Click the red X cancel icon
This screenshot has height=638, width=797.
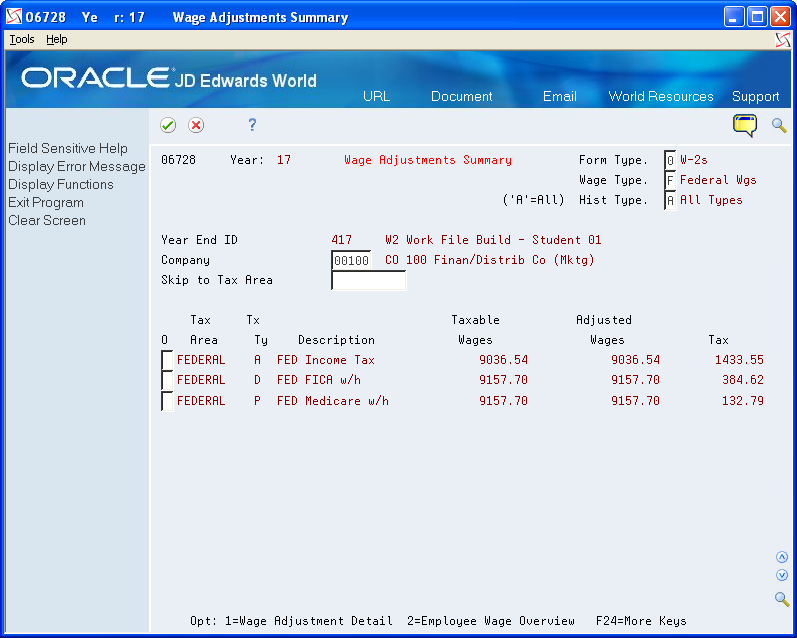pos(196,125)
